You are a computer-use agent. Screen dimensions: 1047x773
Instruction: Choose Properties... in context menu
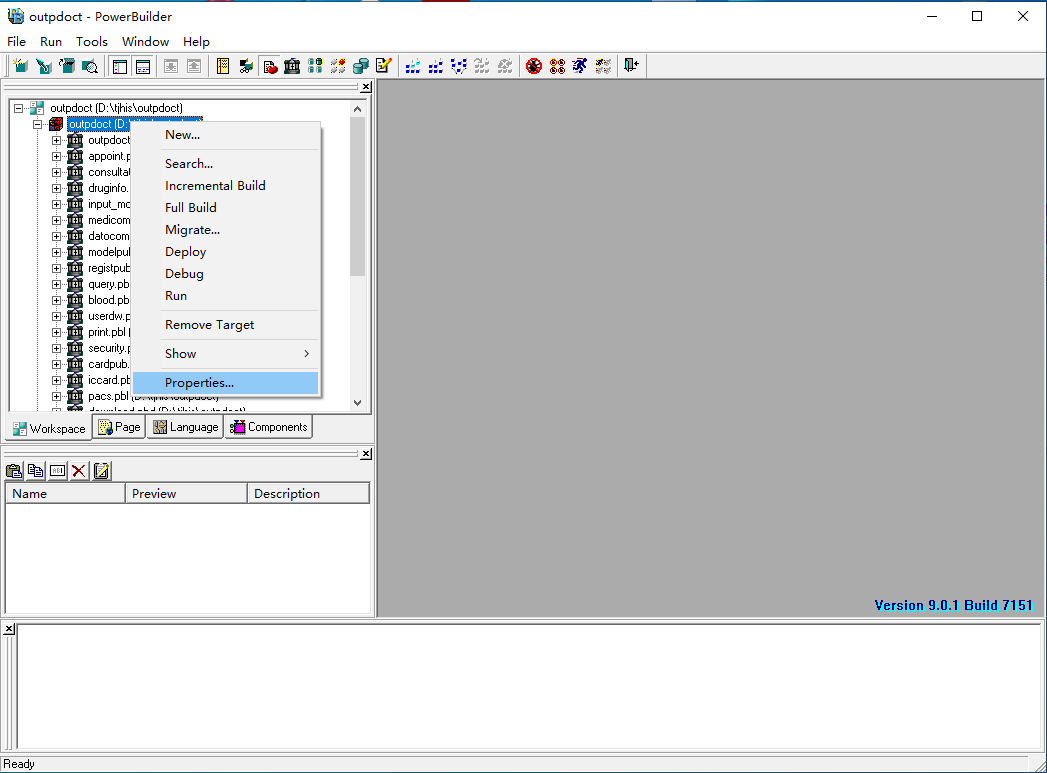tap(226, 382)
